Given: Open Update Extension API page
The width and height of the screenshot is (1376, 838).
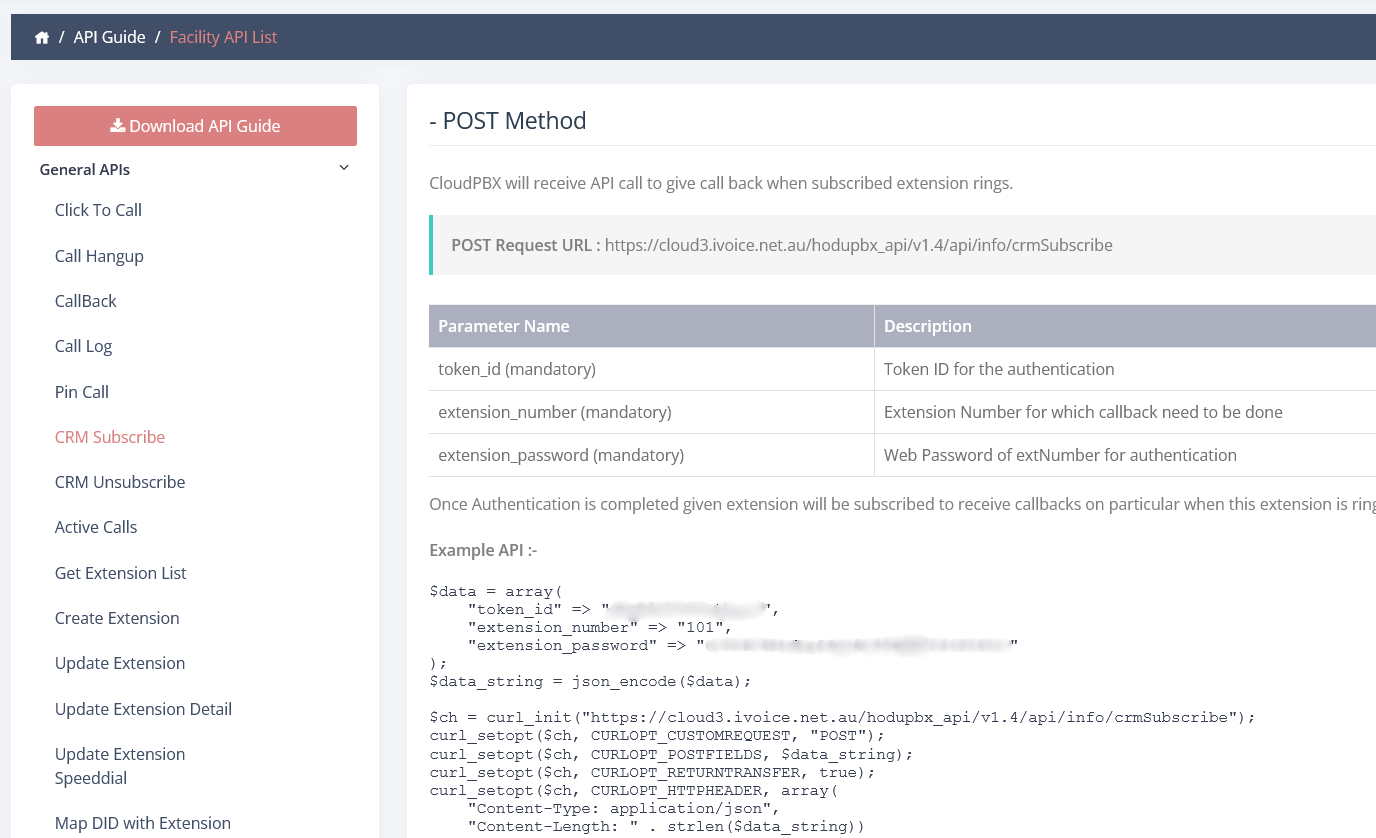Looking at the screenshot, I should click(120, 663).
